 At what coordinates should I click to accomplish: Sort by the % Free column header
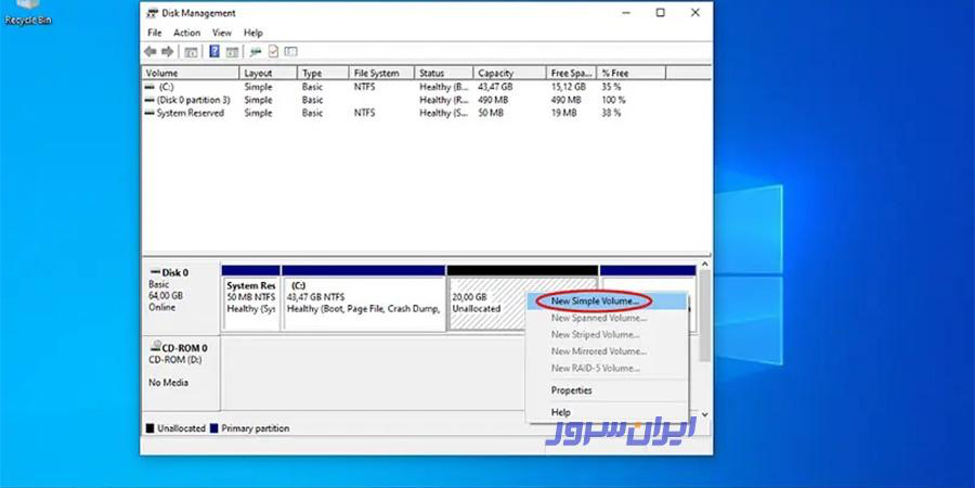(631, 74)
